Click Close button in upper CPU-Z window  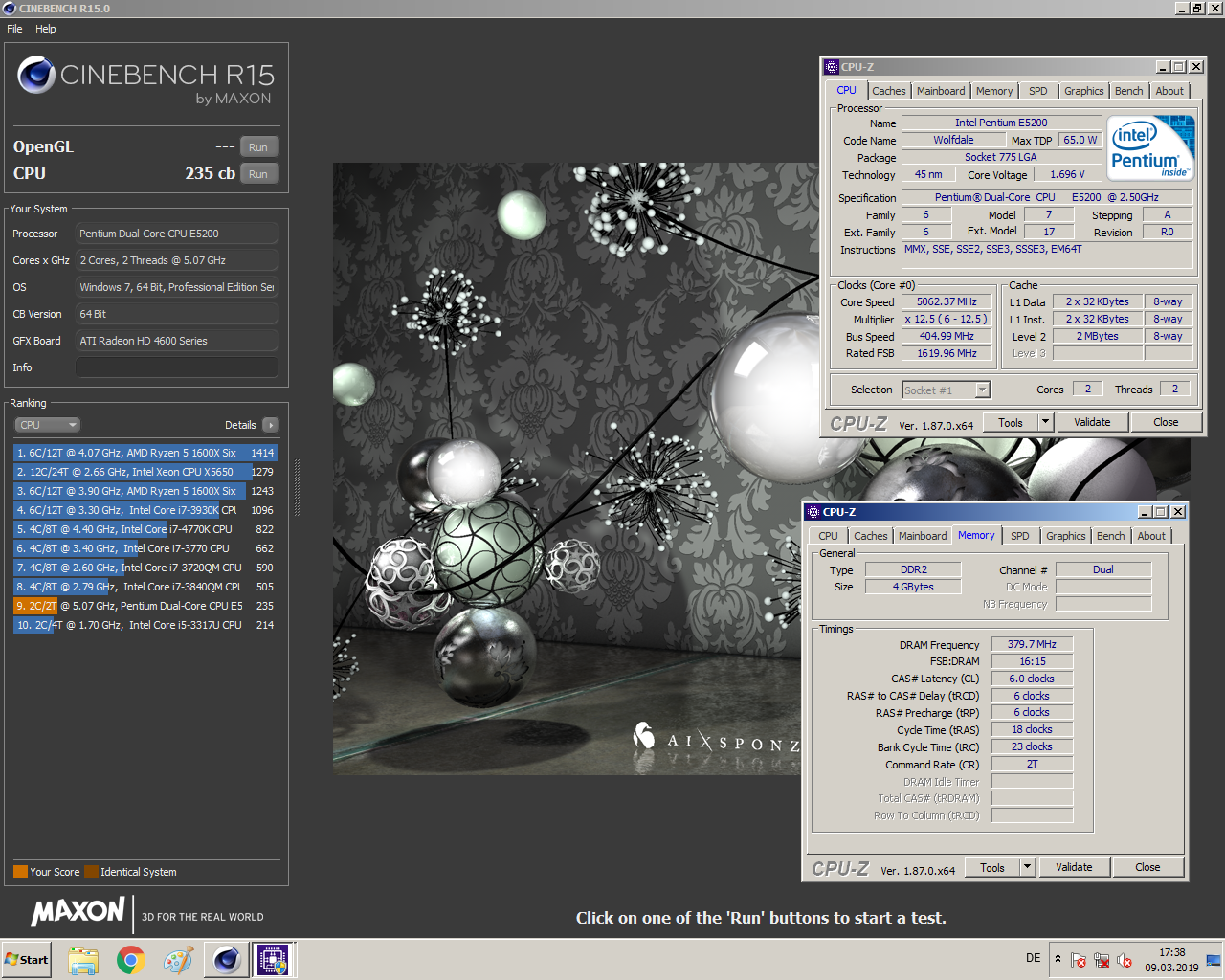click(x=1166, y=422)
